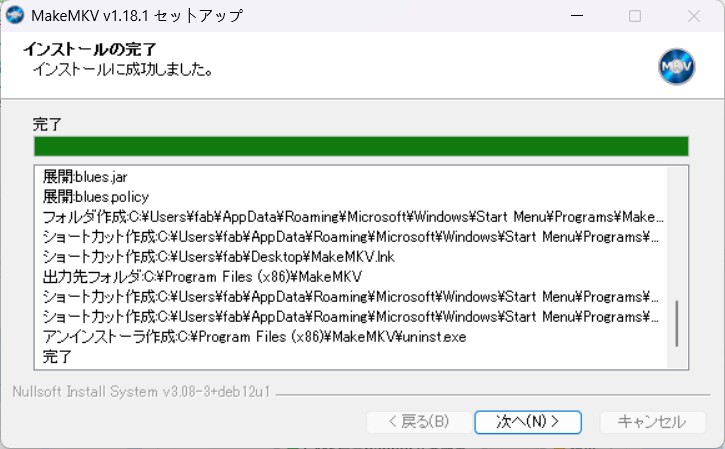The height and width of the screenshot is (449, 725).
Task: Select the Desktop MakeMKV.lnk shortcut log line
Action: point(219,257)
